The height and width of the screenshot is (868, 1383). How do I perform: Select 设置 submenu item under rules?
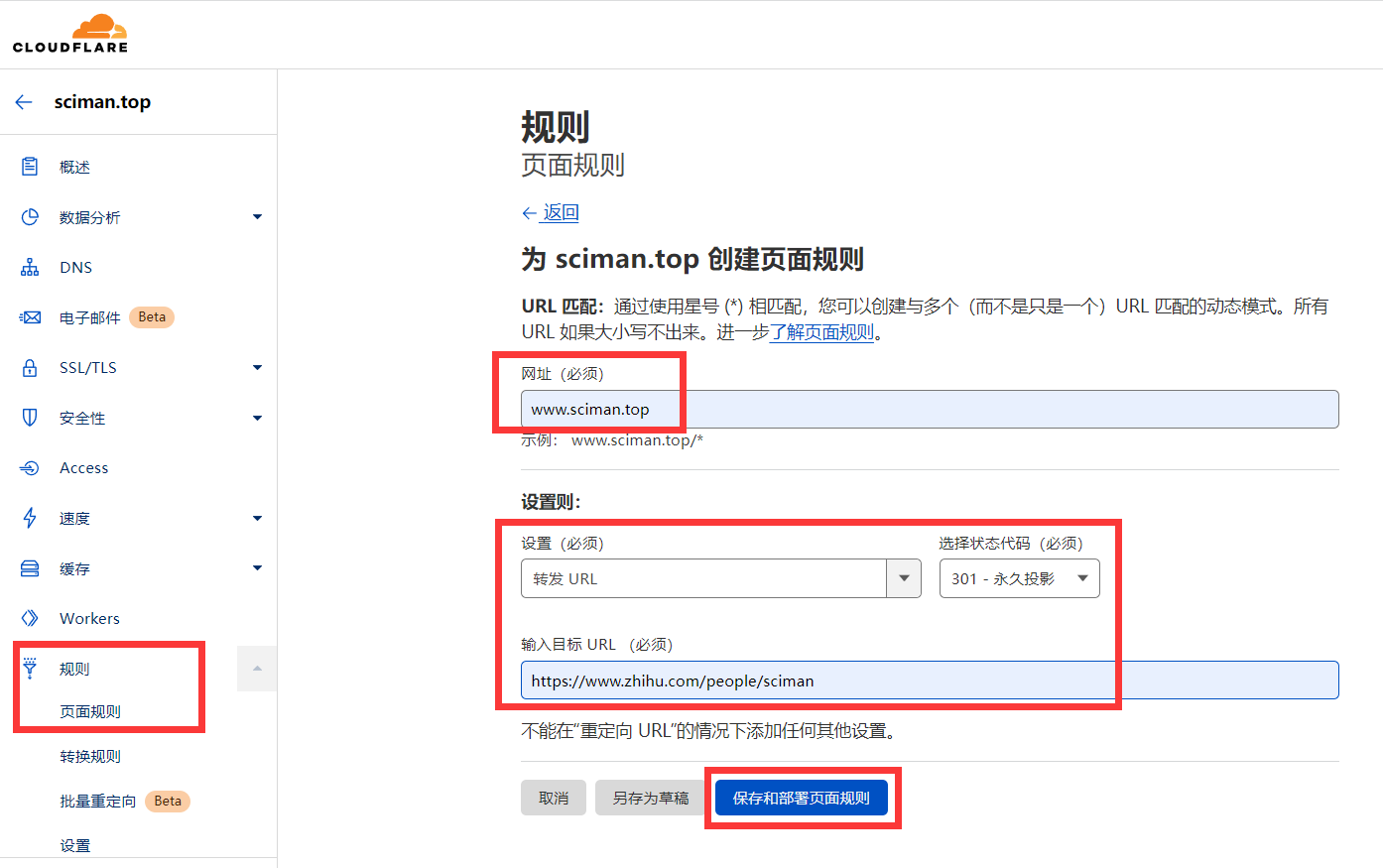coord(75,845)
